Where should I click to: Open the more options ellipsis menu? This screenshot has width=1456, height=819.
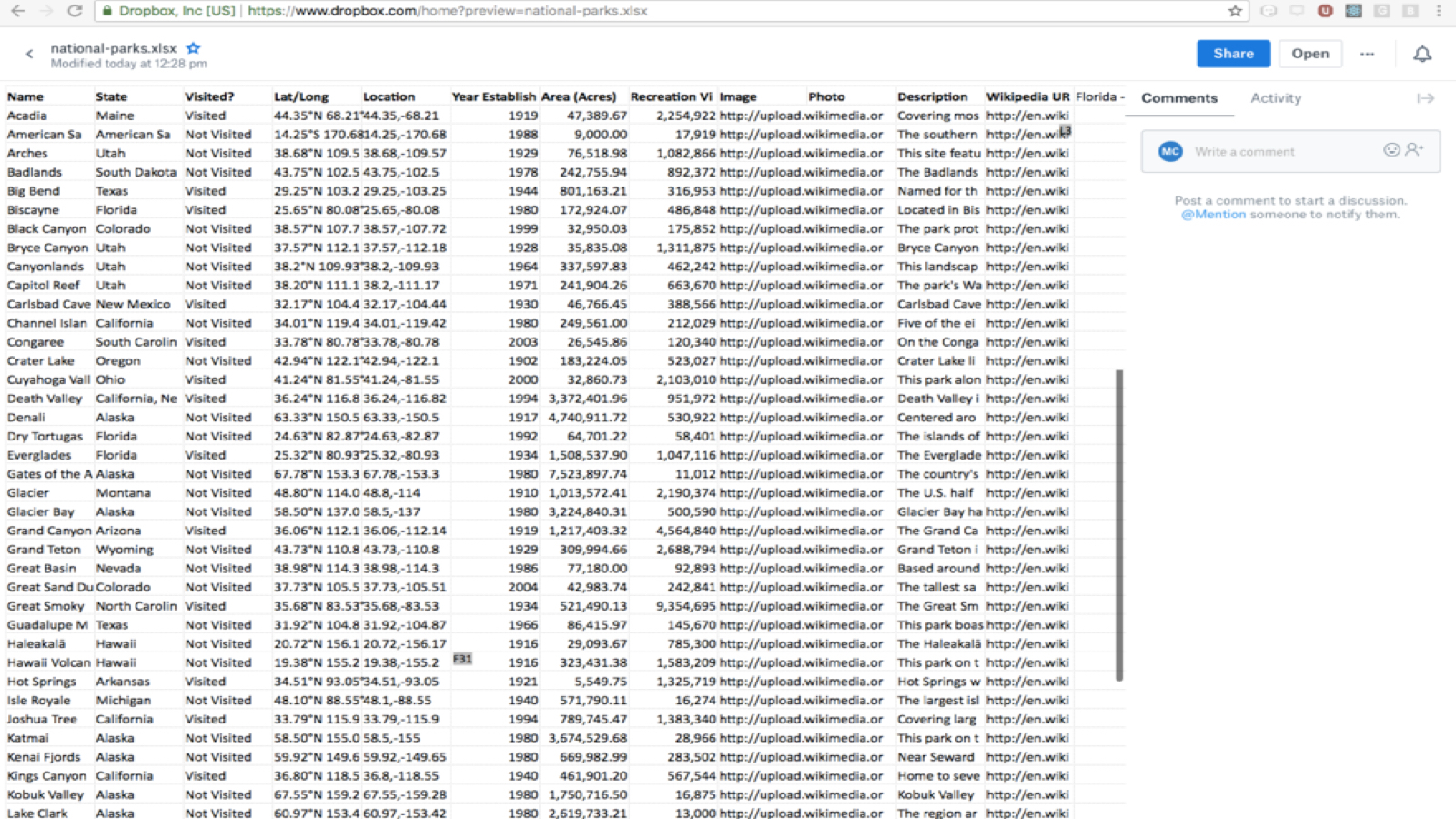(x=1367, y=54)
